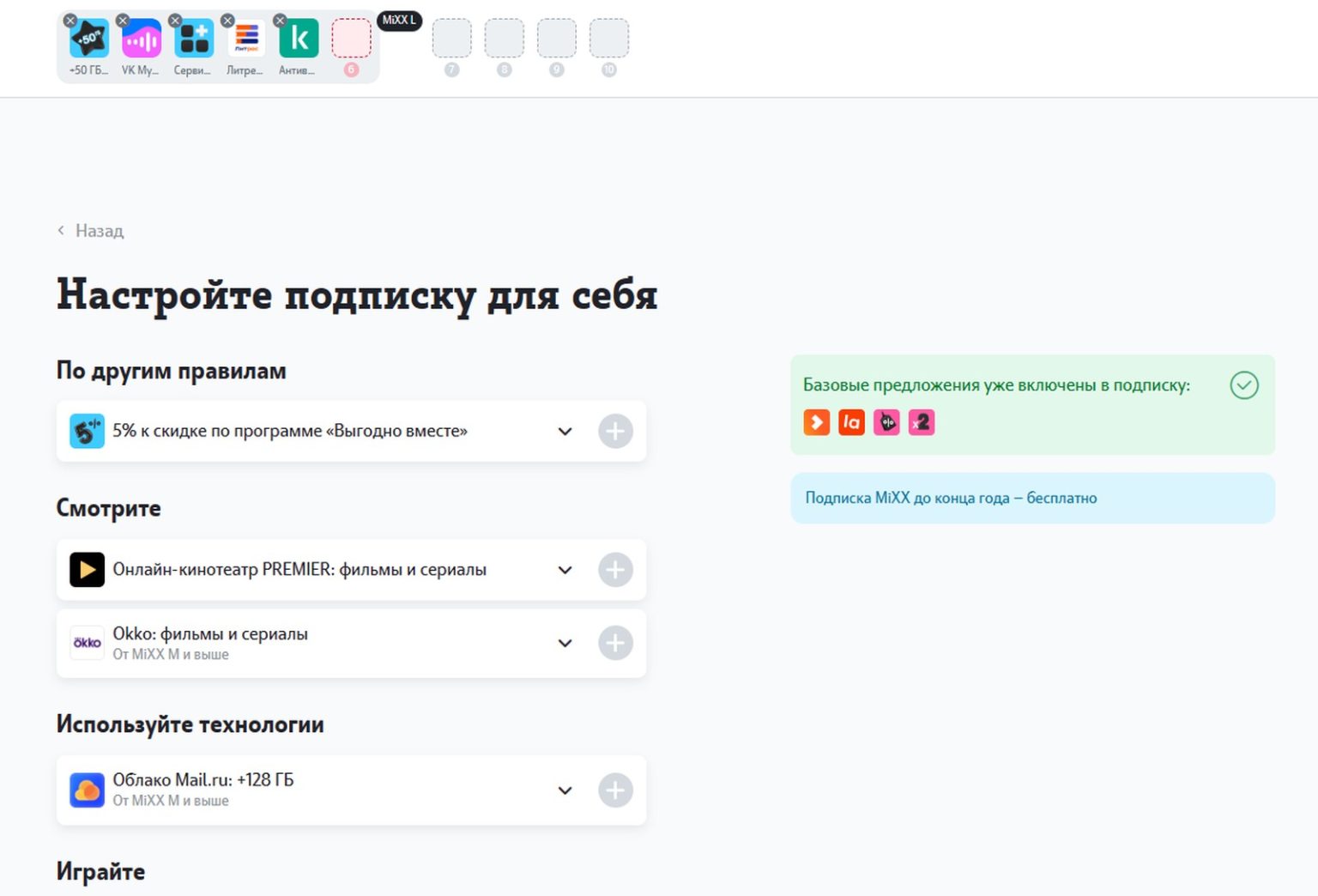Viewport: 1318px width, 896px height.
Task: Add the PREMIER online cinema option
Action: [615, 570]
